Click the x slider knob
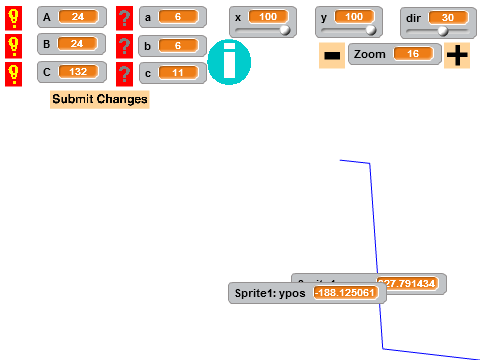The image size is (480, 360). 285,30
